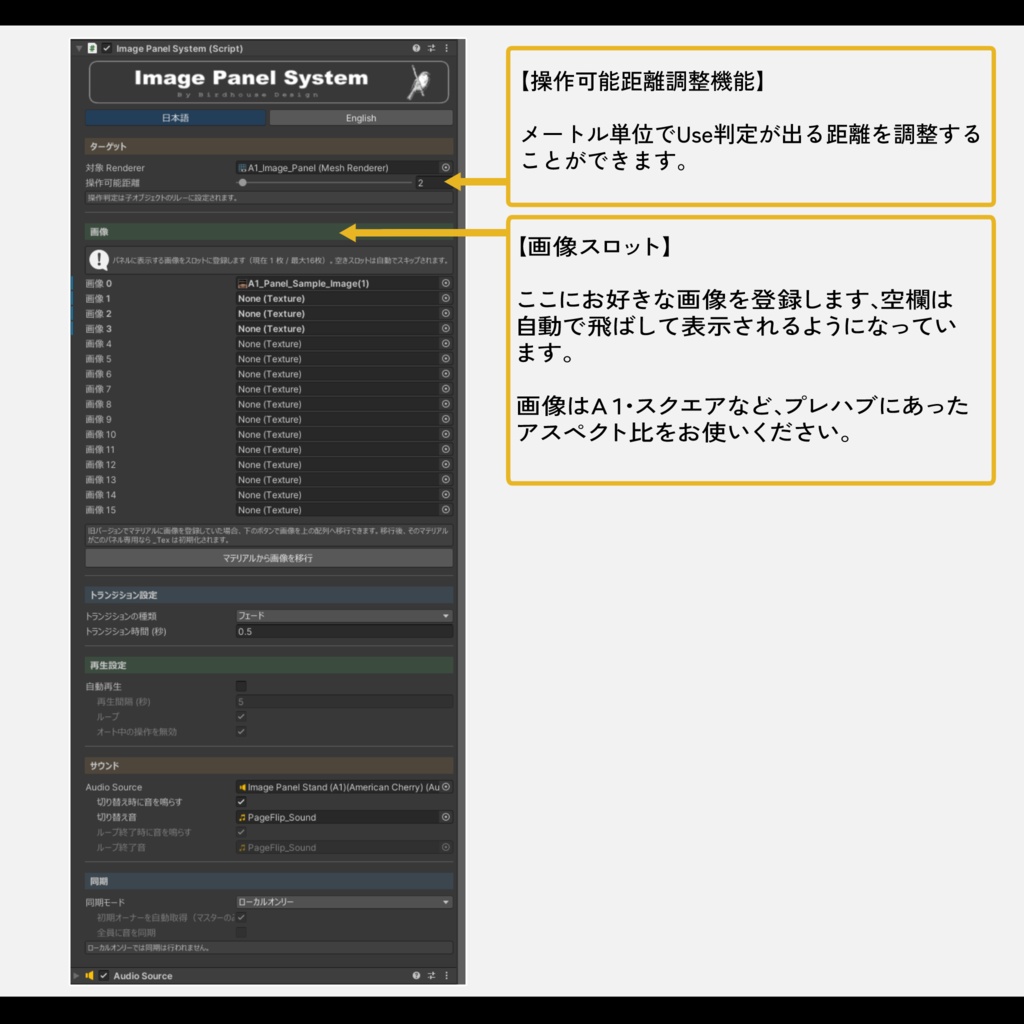Toggle Audio Source component enabled checkbox
The image size is (1024, 1024).
[x=104, y=975]
